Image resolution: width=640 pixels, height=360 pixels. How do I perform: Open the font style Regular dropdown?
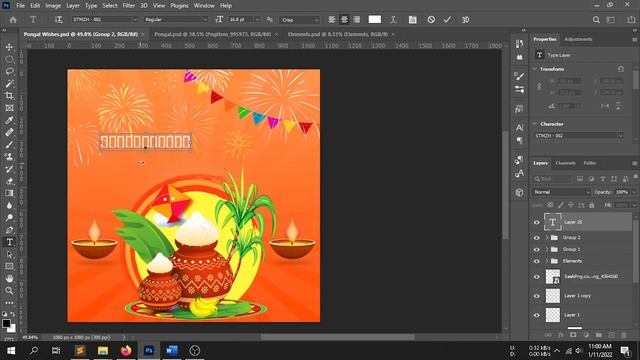tap(204, 20)
